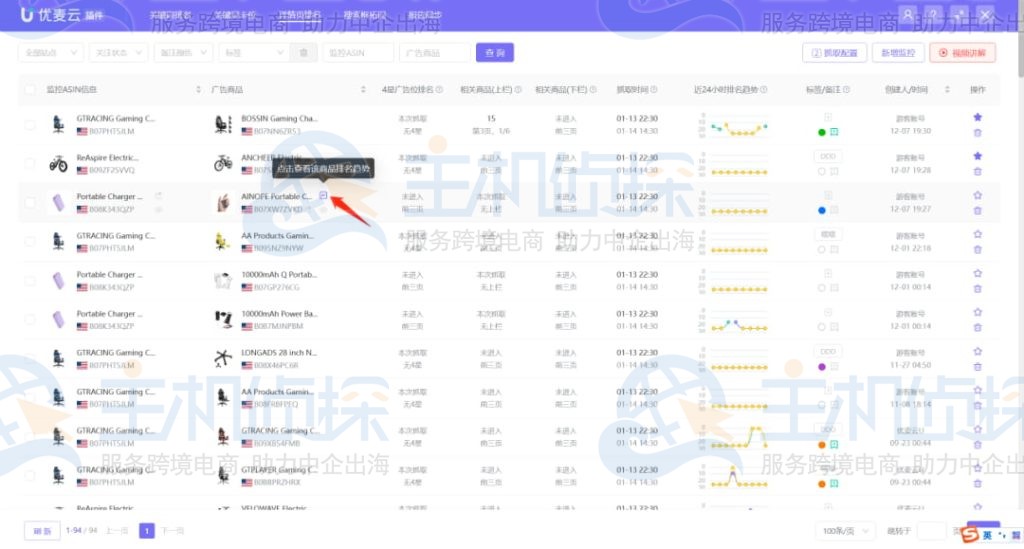Open note icon on BOSSIN Gaming row
This screenshot has width=1024, height=549.
[834, 132]
